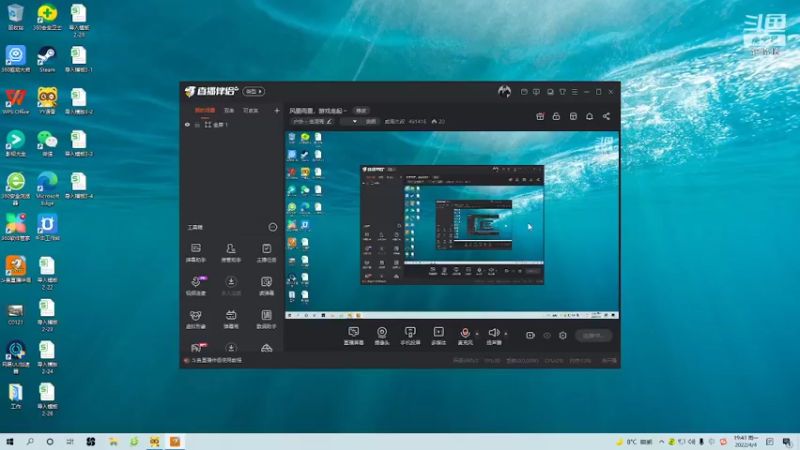Click the add scene plus icon
The width and height of the screenshot is (800, 450).
coord(277,110)
